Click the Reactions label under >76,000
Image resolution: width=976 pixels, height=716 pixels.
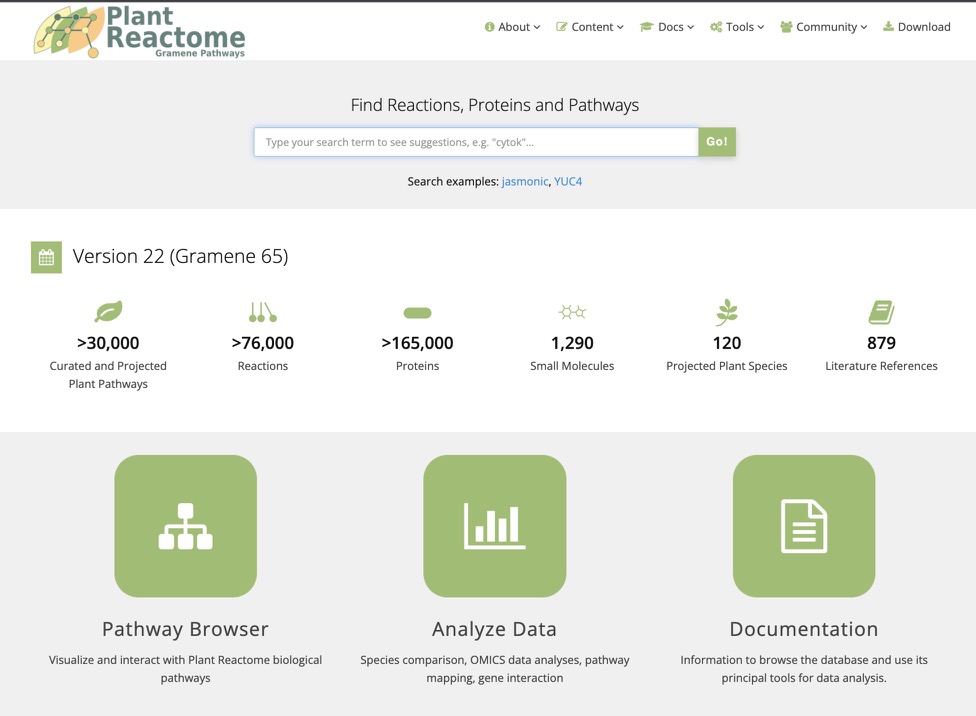pos(263,366)
